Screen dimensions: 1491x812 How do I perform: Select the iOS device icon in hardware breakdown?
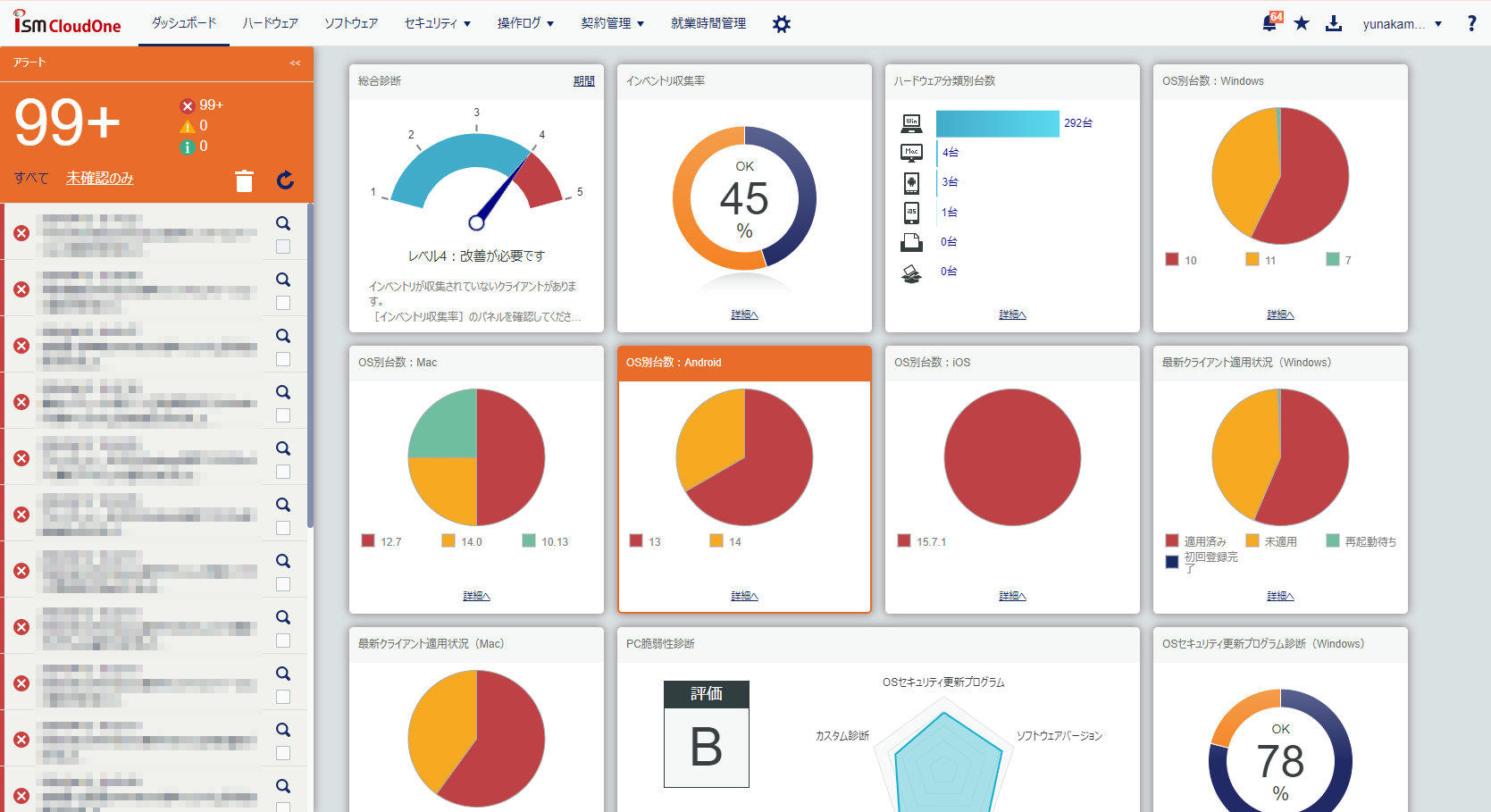coord(911,213)
